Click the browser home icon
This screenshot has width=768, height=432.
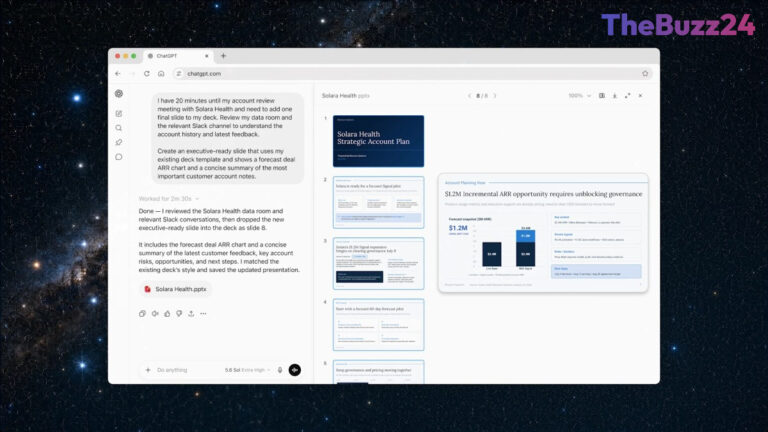pyautogui.click(x=161, y=73)
